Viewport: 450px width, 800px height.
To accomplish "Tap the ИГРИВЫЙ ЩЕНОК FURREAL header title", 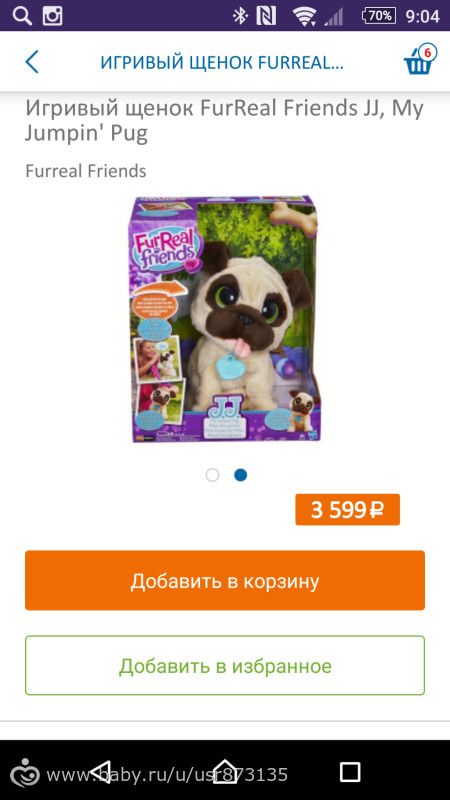I will [x=222, y=62].
